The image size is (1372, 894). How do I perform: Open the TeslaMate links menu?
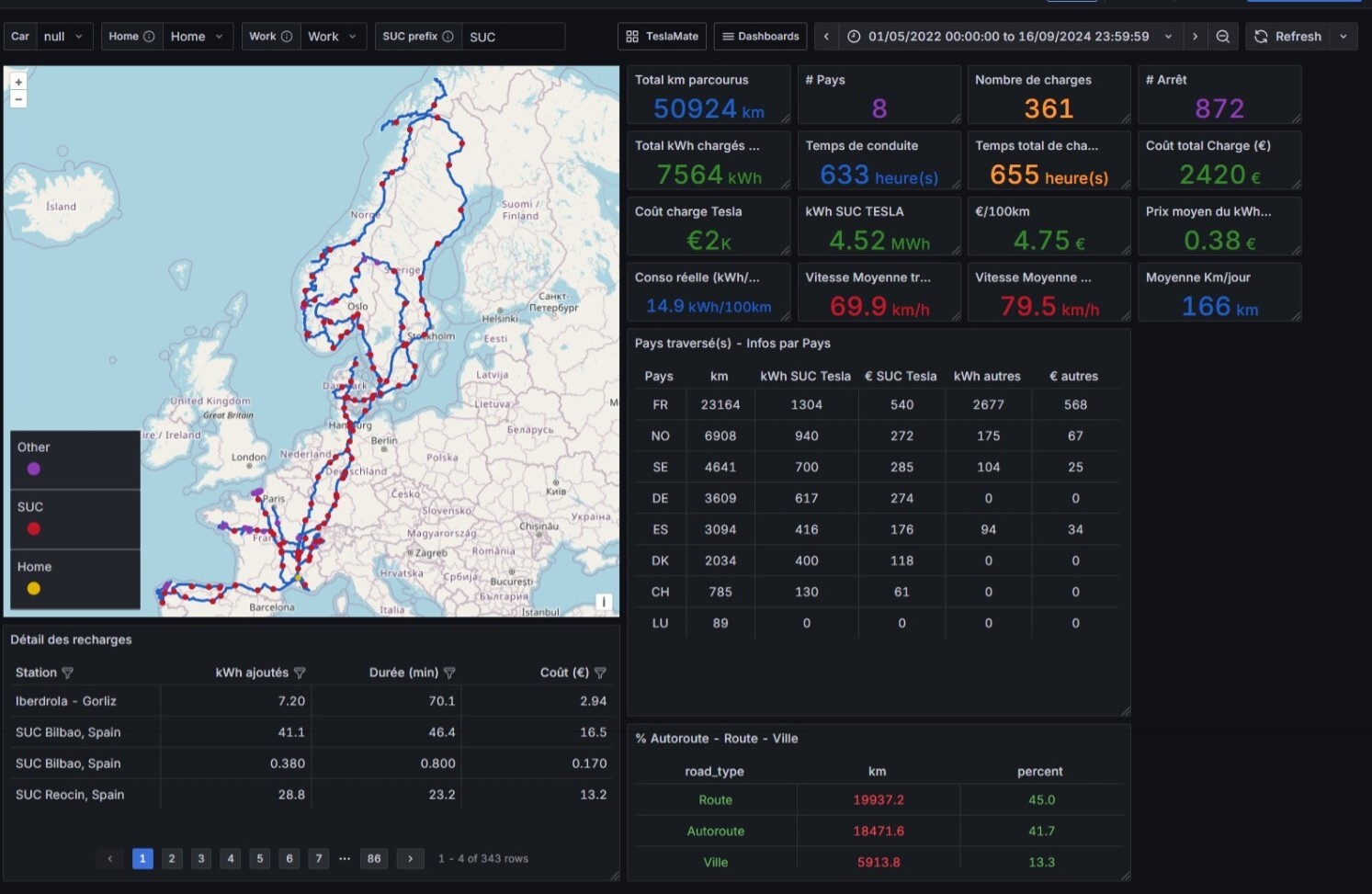pyautogui.click(x=663, y=37)
